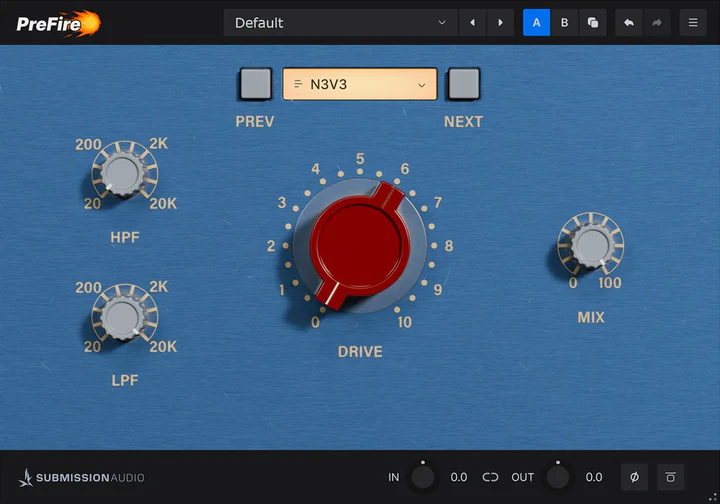Image resolution: width=720 pixels, height=504 pixels.
Task: Click the HPF label
Action: click(x=124, y=237)
